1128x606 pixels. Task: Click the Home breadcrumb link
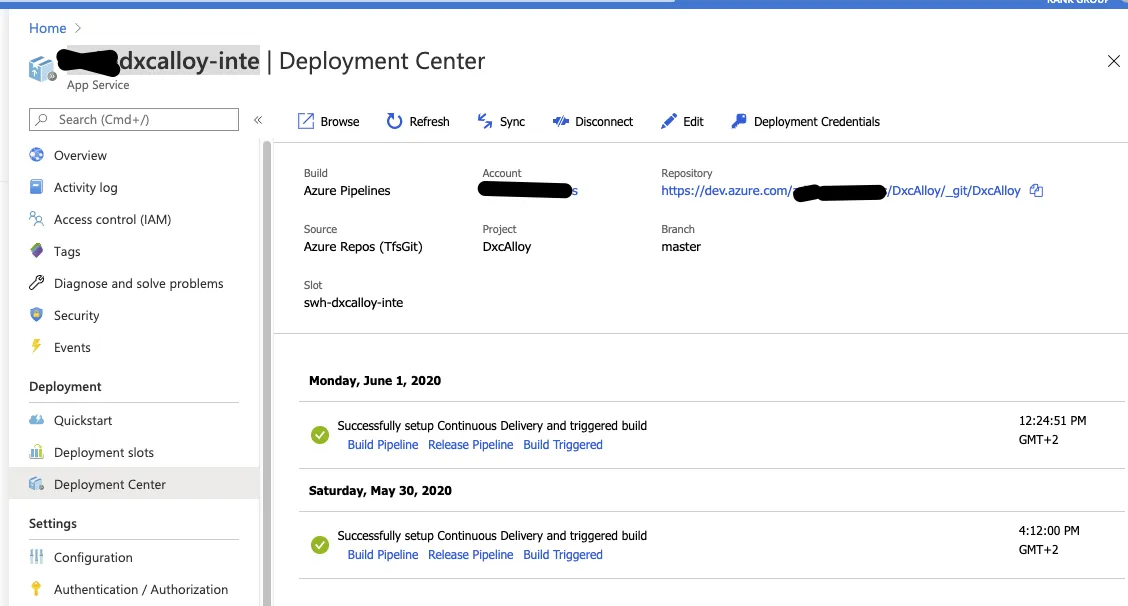click(x=47, y=28)
